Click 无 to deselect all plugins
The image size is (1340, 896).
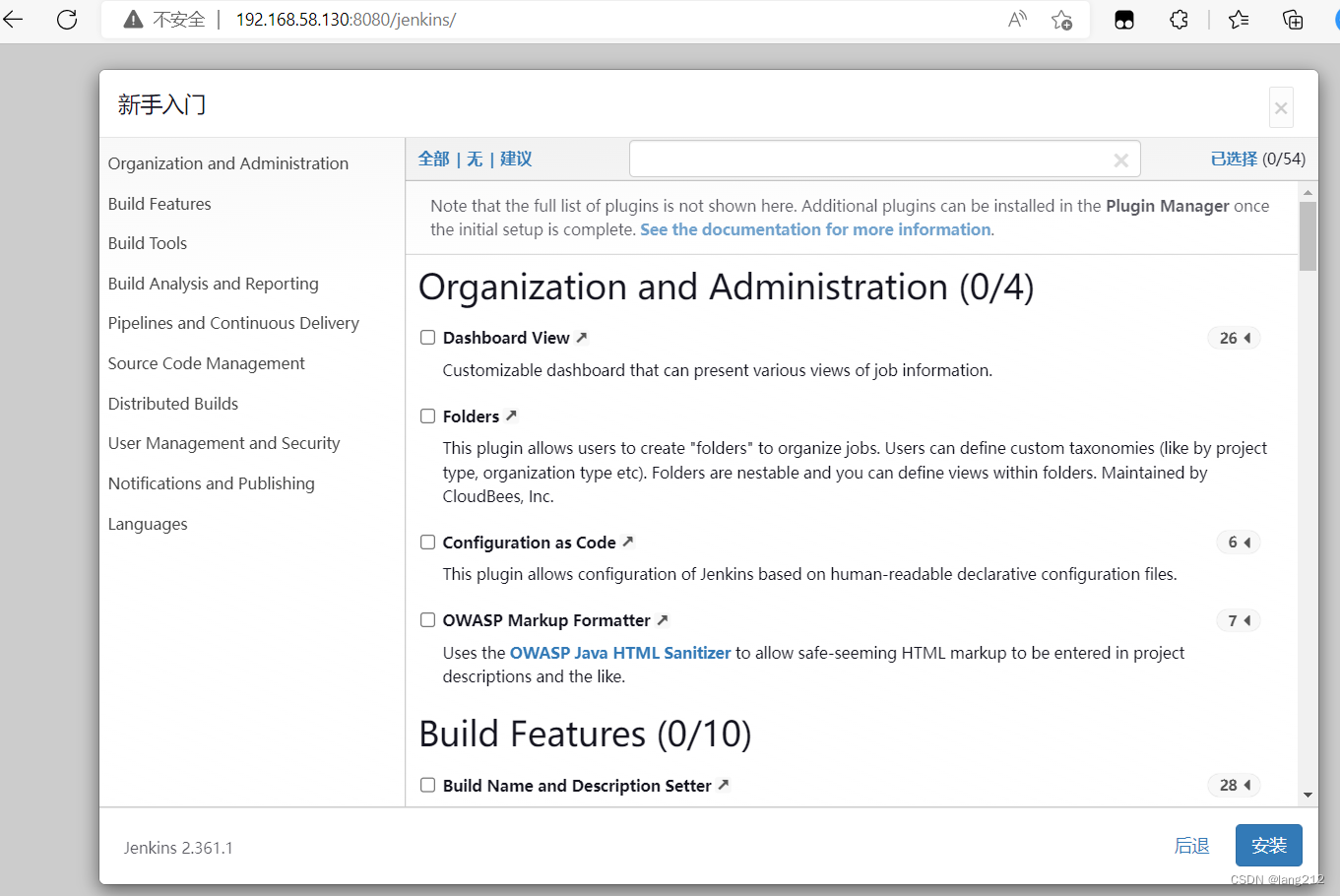click(x=475, y=159)
